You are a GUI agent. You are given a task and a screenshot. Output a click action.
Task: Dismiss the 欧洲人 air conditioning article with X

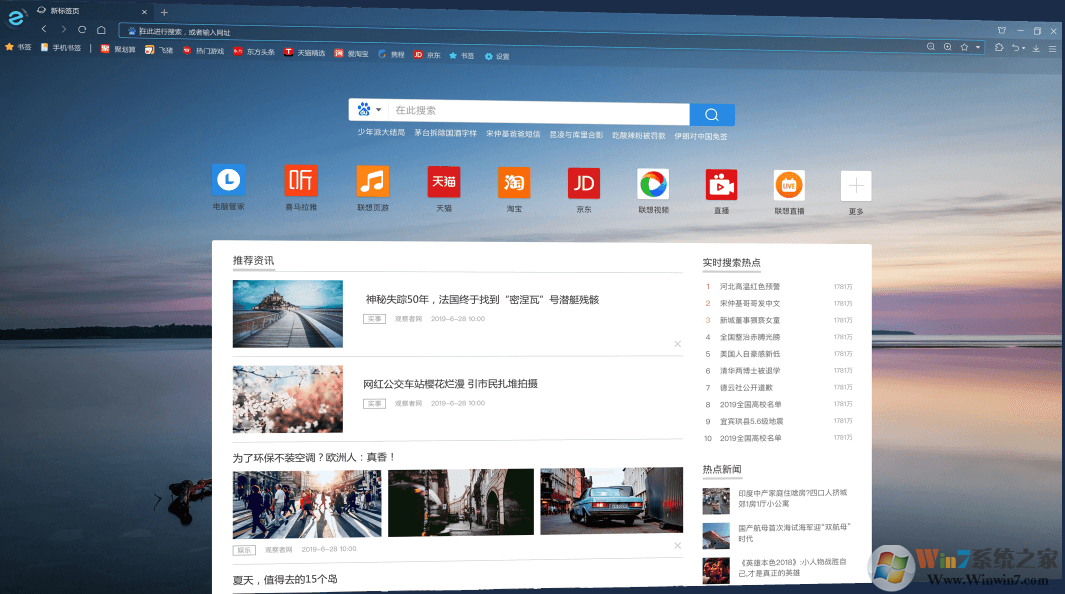click(x=677, y=546)
